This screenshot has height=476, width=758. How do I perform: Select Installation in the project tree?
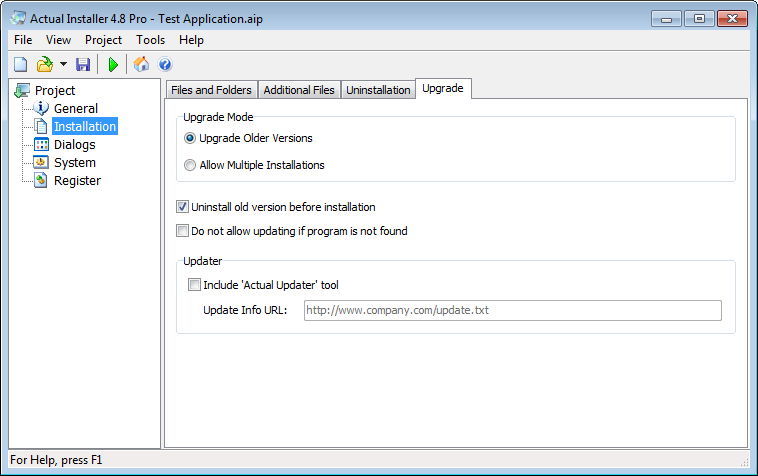(85, 126)
